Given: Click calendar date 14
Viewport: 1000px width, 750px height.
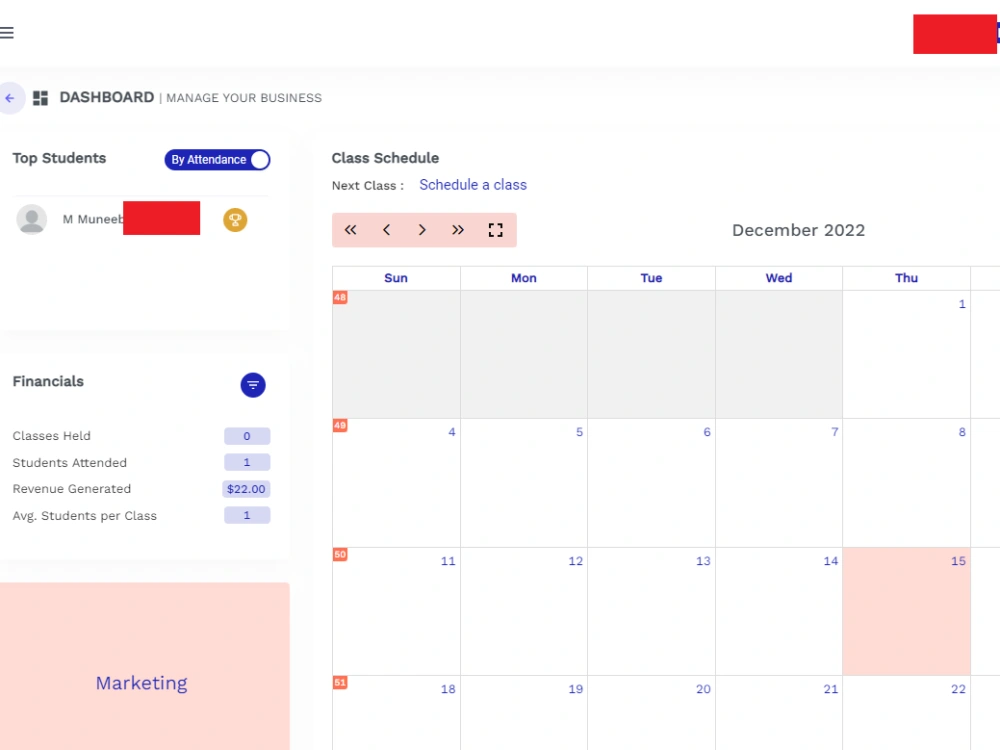Looking at the screenshot, I should (830, 561).
